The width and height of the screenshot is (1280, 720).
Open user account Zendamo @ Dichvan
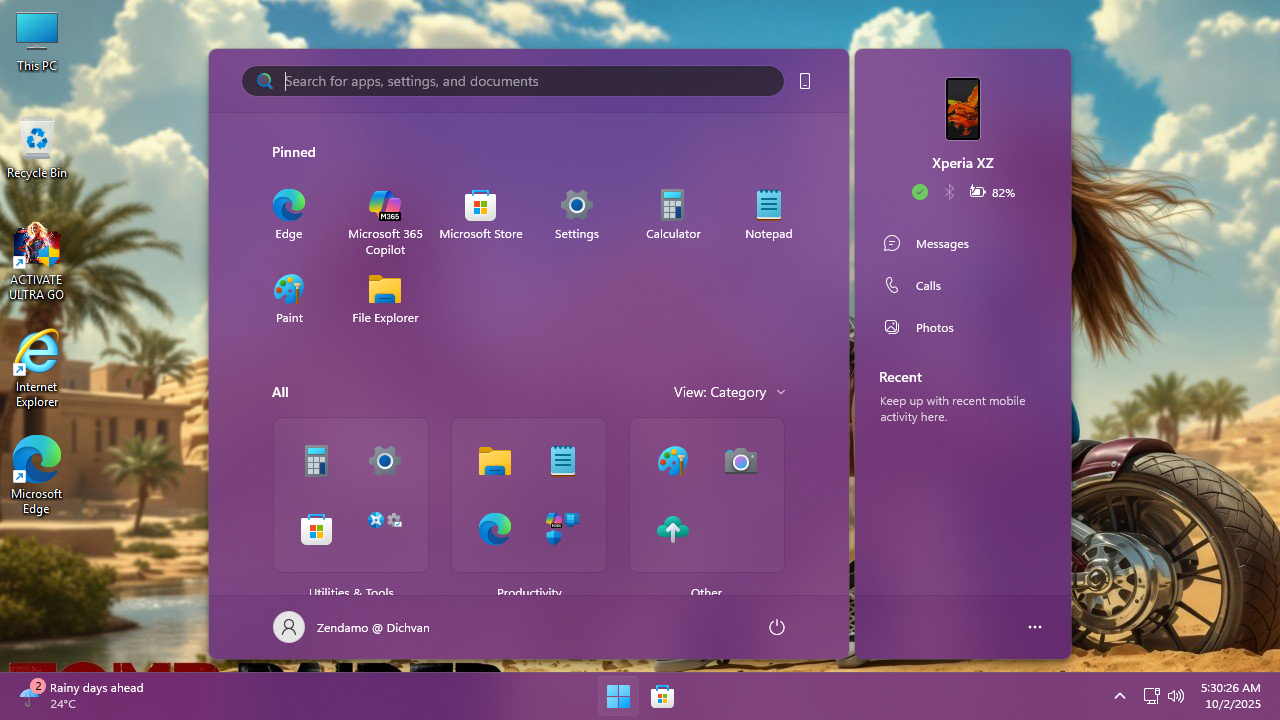click(x=351, y=627)
